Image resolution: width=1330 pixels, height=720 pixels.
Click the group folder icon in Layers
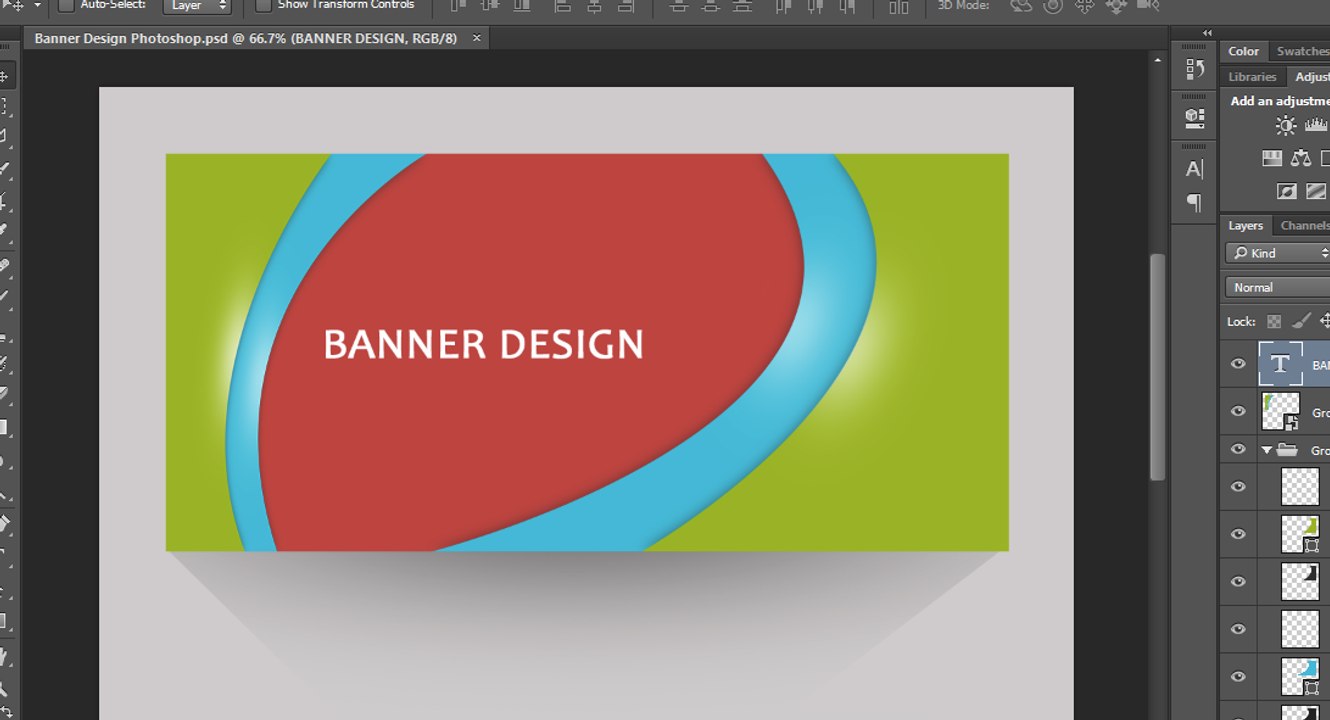coord(1287,450)
